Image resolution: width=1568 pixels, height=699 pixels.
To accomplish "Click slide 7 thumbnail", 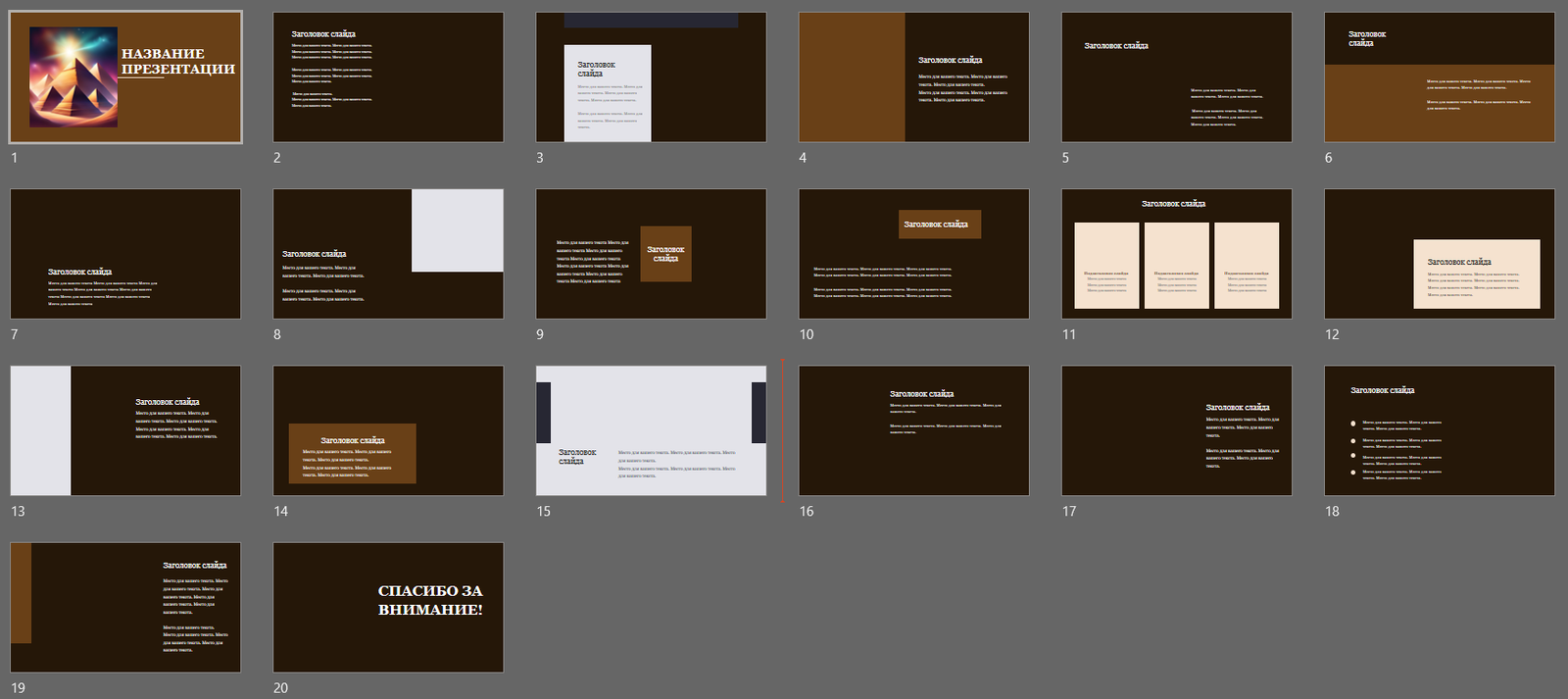I will [x=125, y=254].
